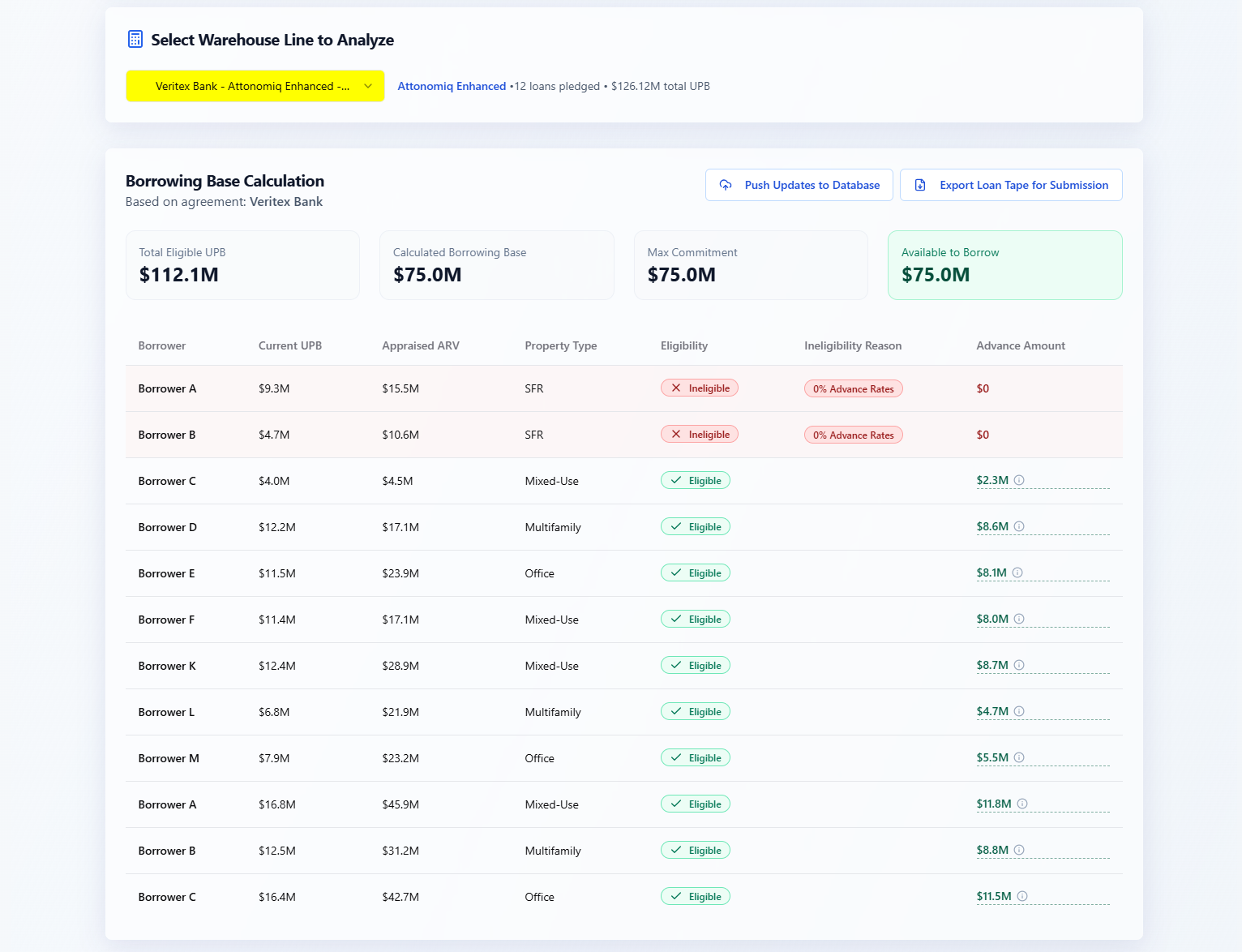1242x952 pixels.
Task: Click the Advance Amount column header
Action: click(1021, 345)
